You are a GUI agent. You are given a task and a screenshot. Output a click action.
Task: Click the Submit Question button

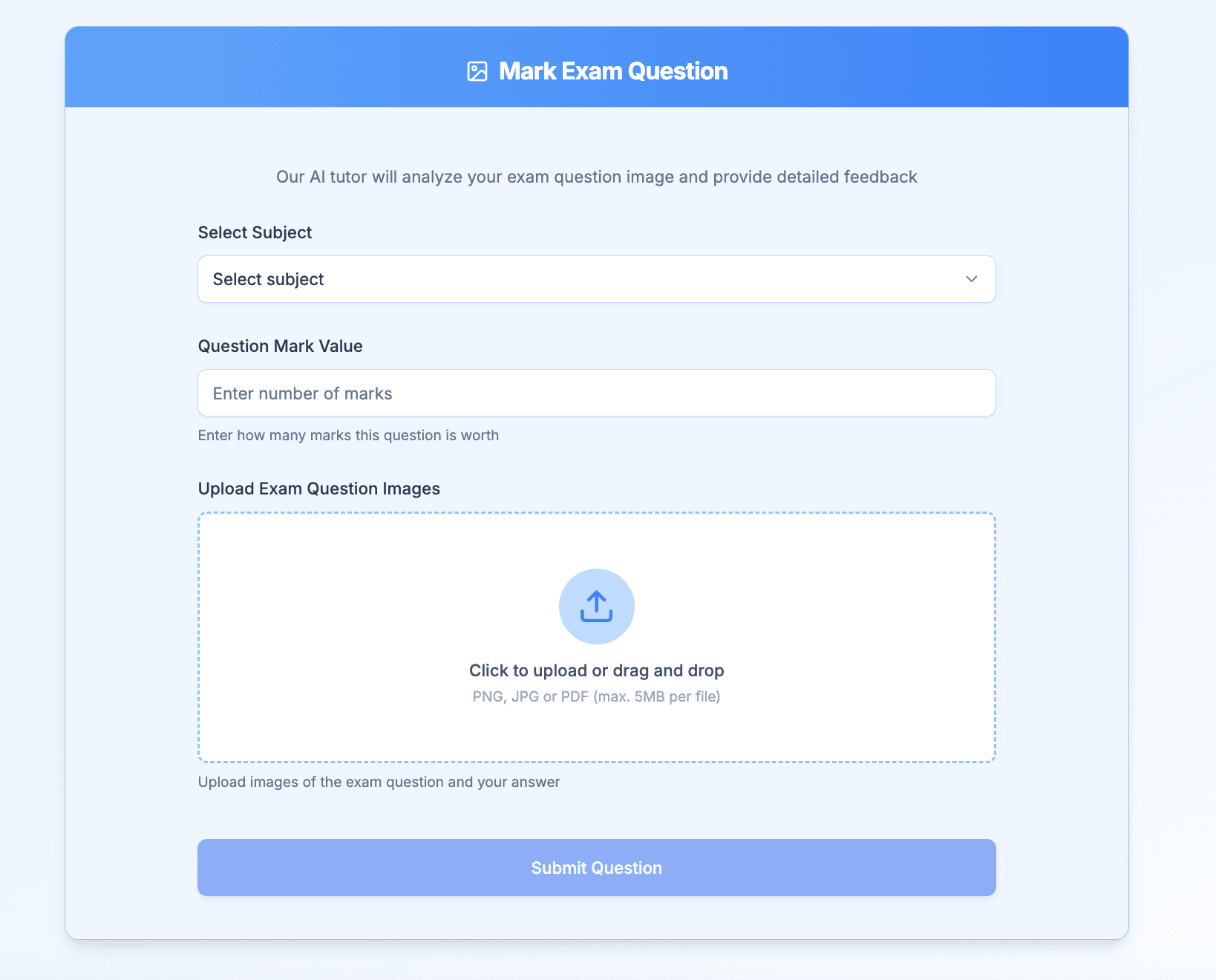[x=597, y=867]
